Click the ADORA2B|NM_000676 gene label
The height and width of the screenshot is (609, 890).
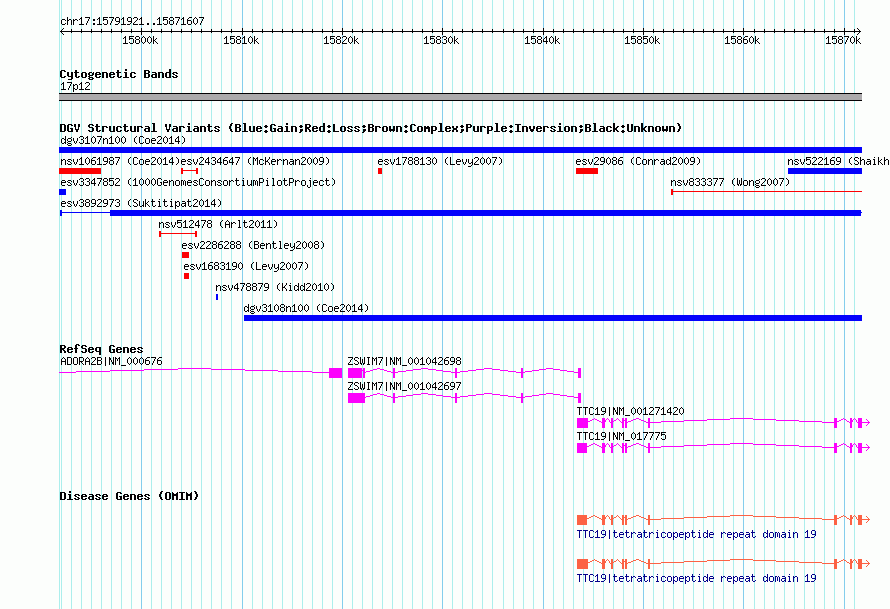click(x=111, y=361)
